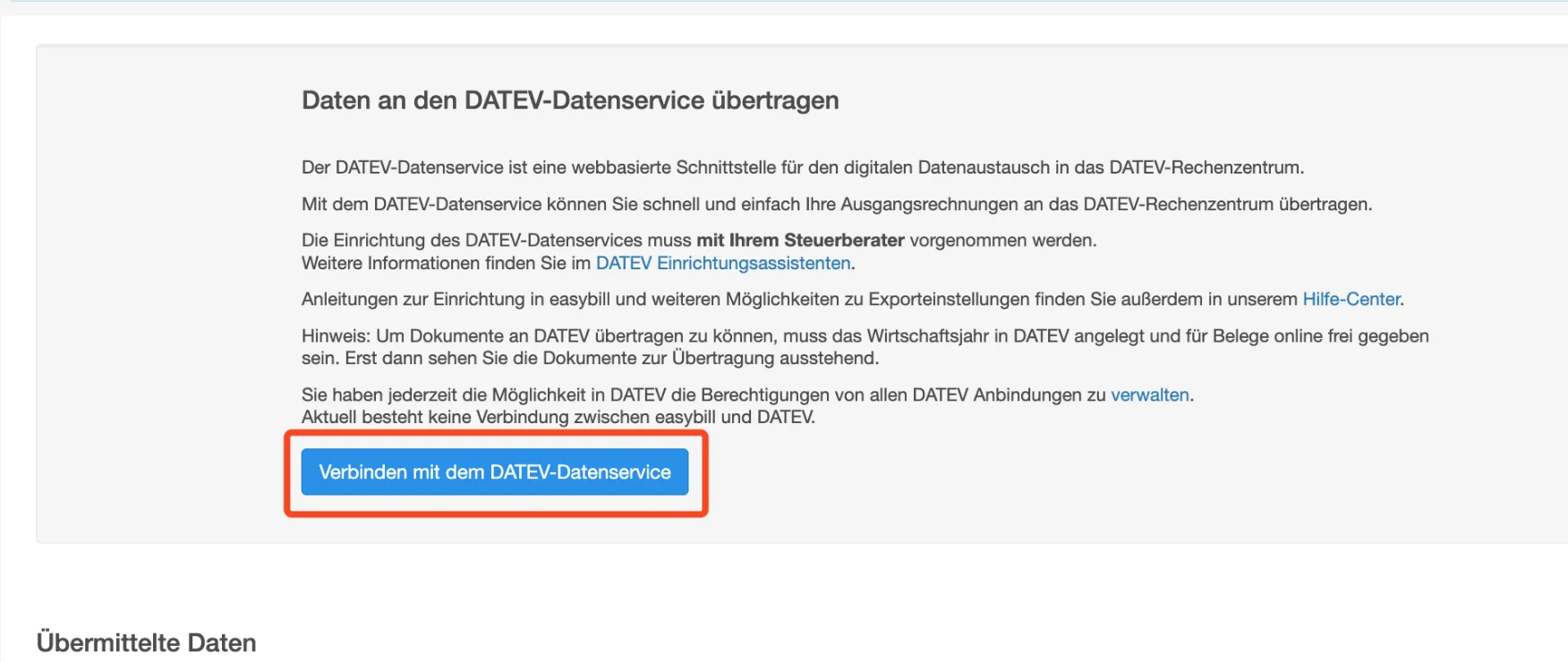The height and width of the screenshot is (662, 1568).
Task: Open the DATEV Einrichtungsassistenten link
Action: [x=723, y=263]
